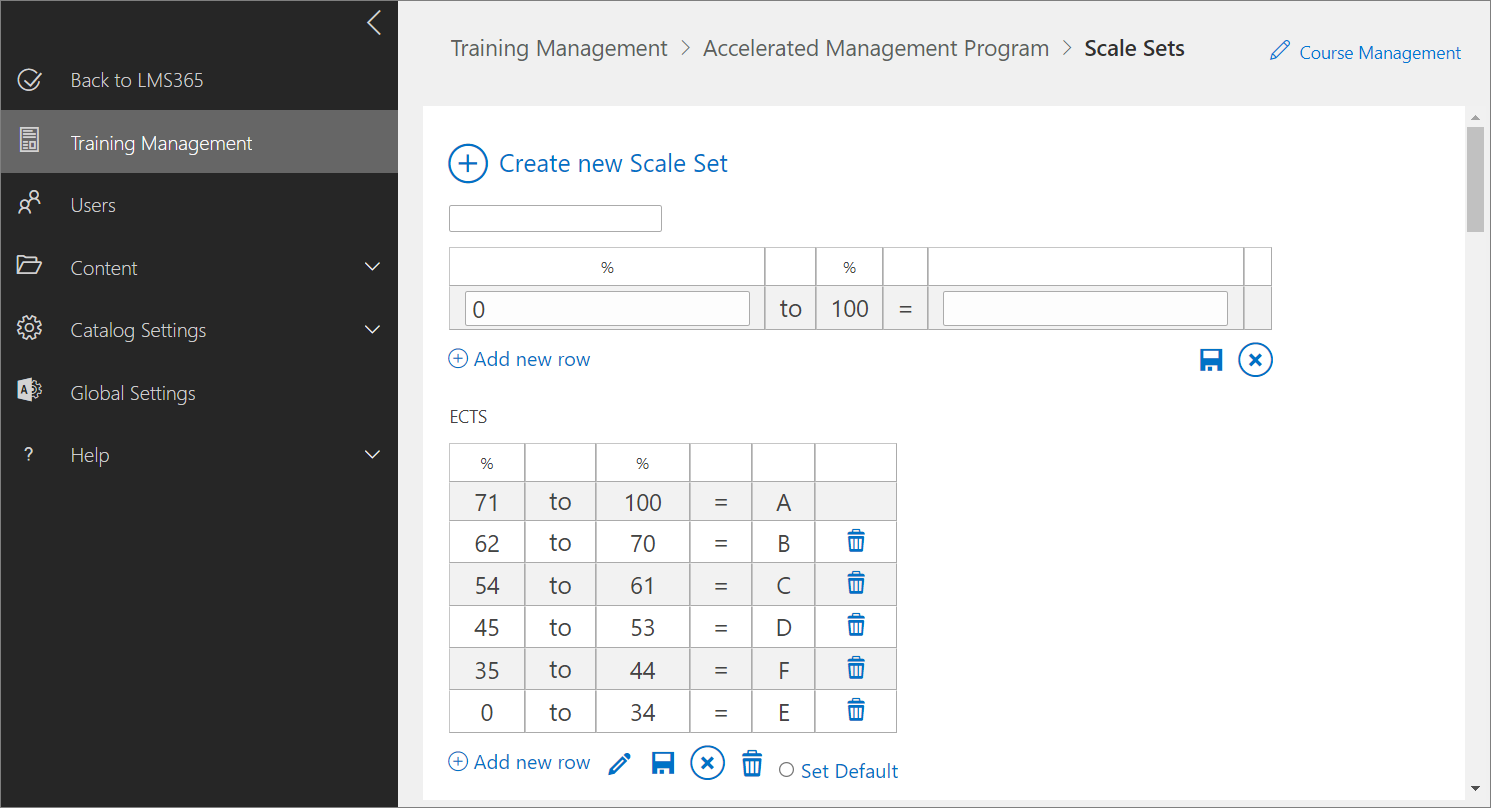Save the ECTS scale set changes
Screen dimensions: 1491x808
coord(662,764)
